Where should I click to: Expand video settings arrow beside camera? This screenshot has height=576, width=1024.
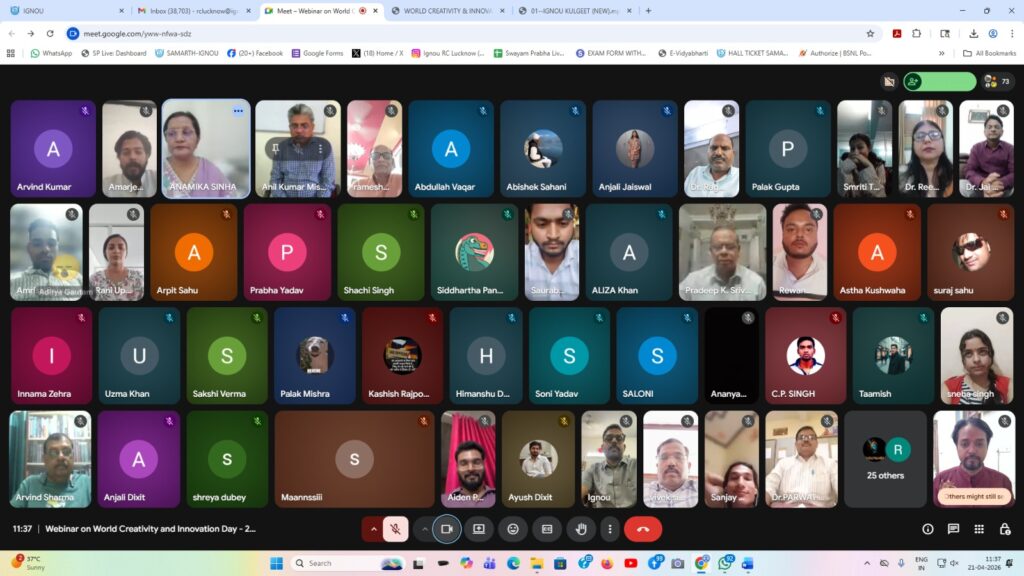(424, 529)
